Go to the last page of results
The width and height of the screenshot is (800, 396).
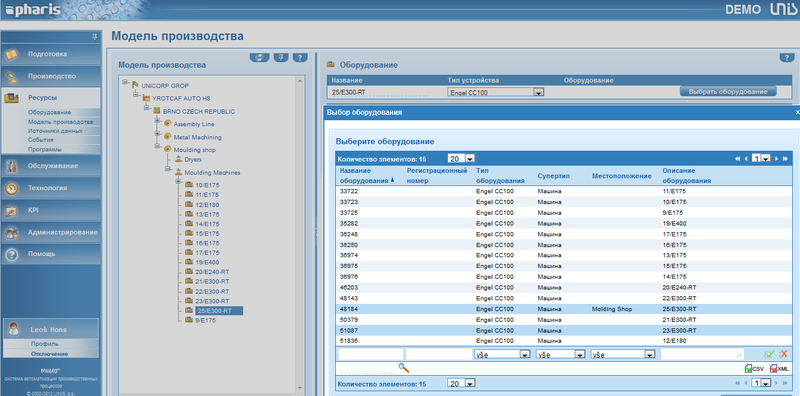click(785, 159)
